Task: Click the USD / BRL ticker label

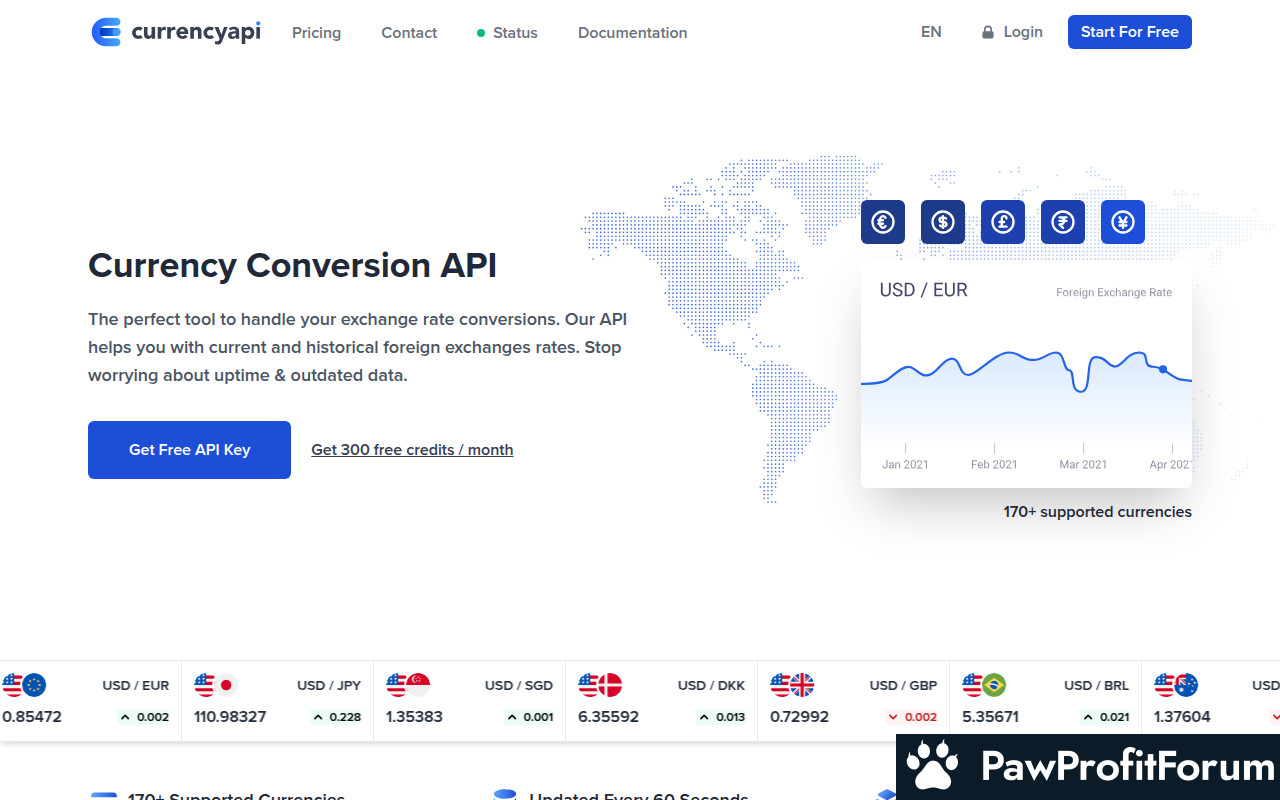Action: pyautogui.click(x=1096, y=685)
